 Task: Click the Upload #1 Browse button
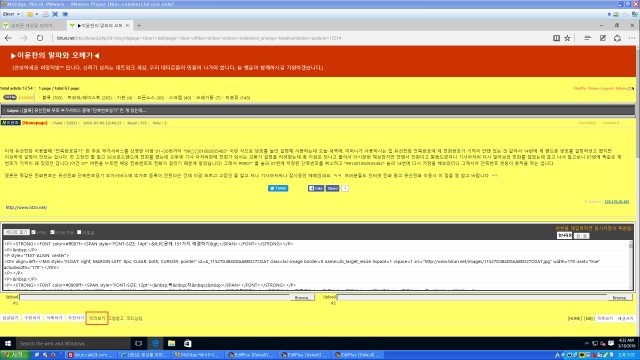tap(302, 298)
